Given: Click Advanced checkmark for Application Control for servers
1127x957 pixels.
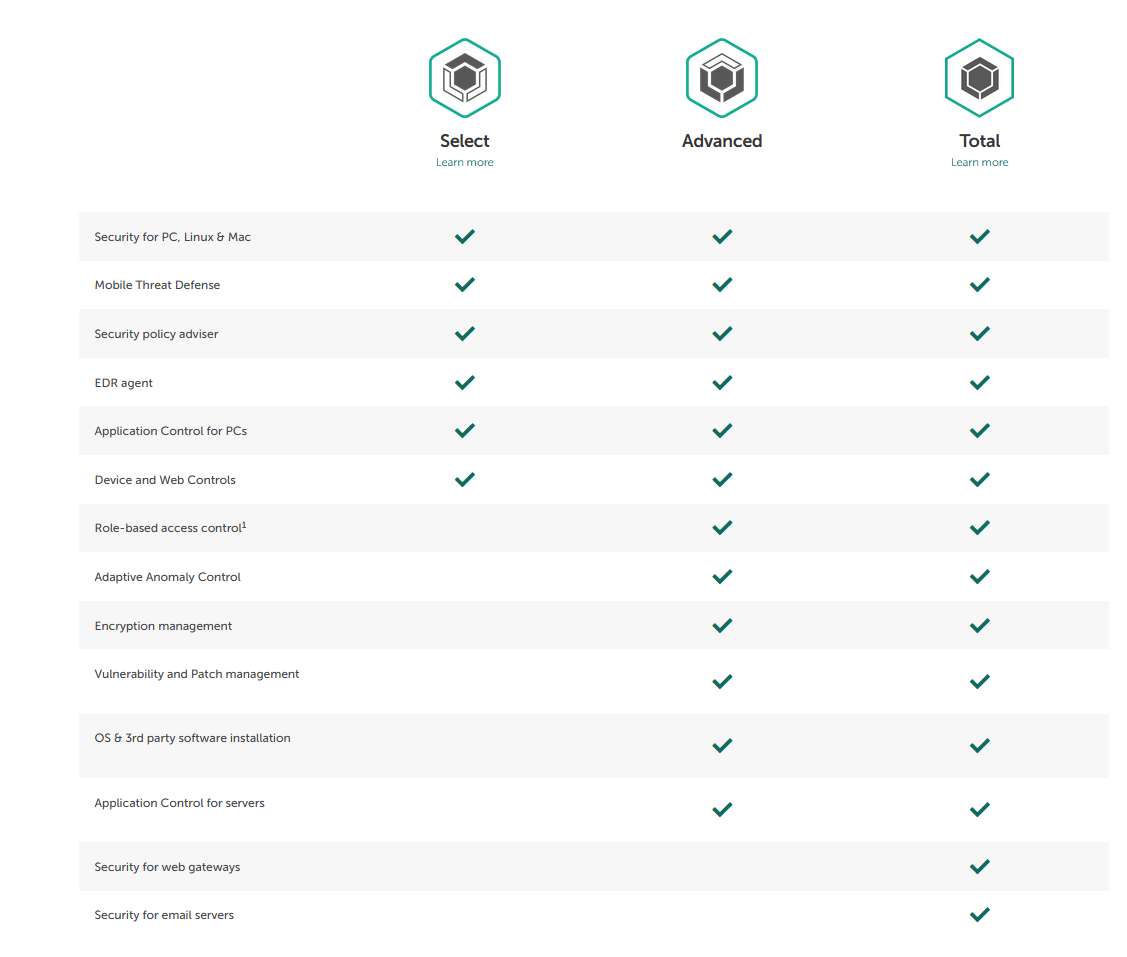Looking at the screenshot, I should [722, 809].
